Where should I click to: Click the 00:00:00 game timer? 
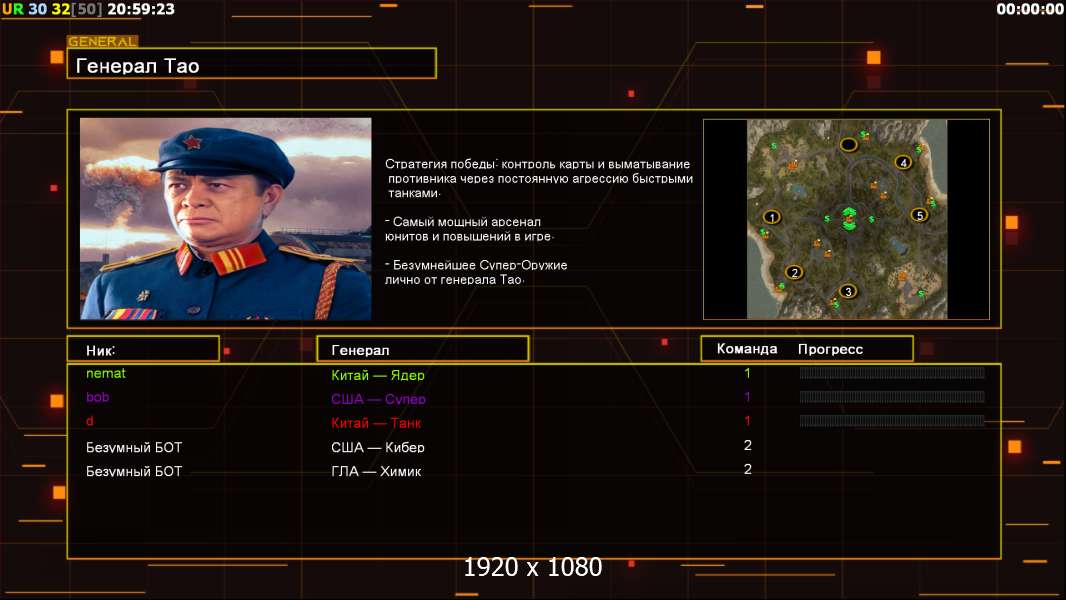pyautogui.click(x=1029, y=9)
